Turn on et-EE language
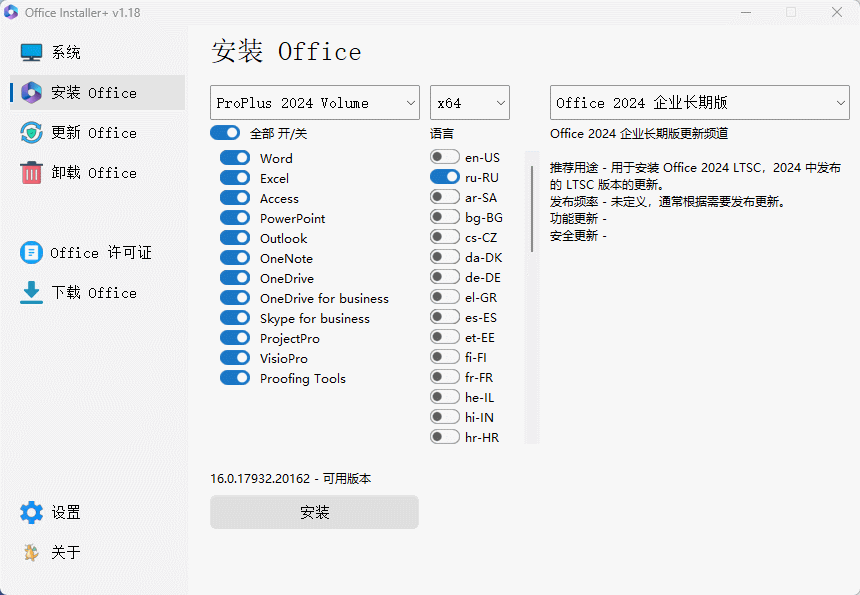The width and height of the screenshot is (860, 595). 445,337
